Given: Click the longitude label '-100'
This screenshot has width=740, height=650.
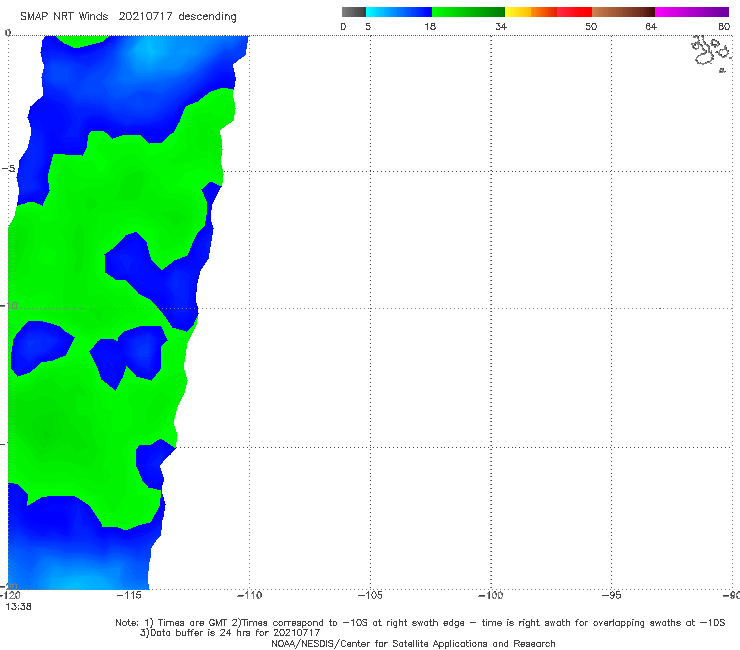Looking at the screenshot, I should pyautogui.click(x=491, y=595).
